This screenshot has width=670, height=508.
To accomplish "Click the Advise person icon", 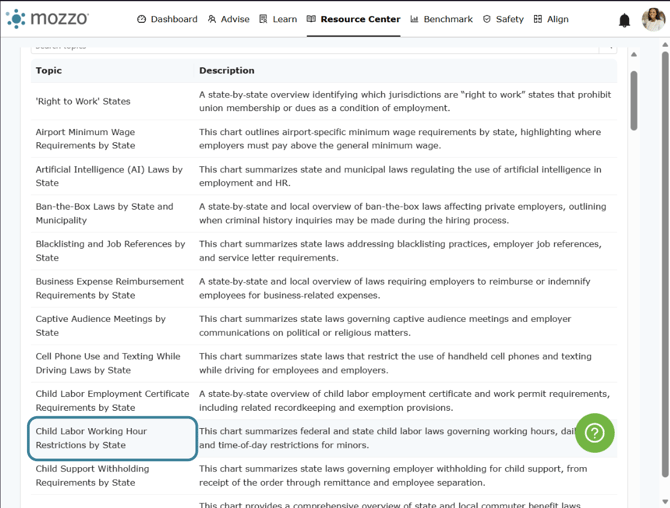I will pos(212,19).
